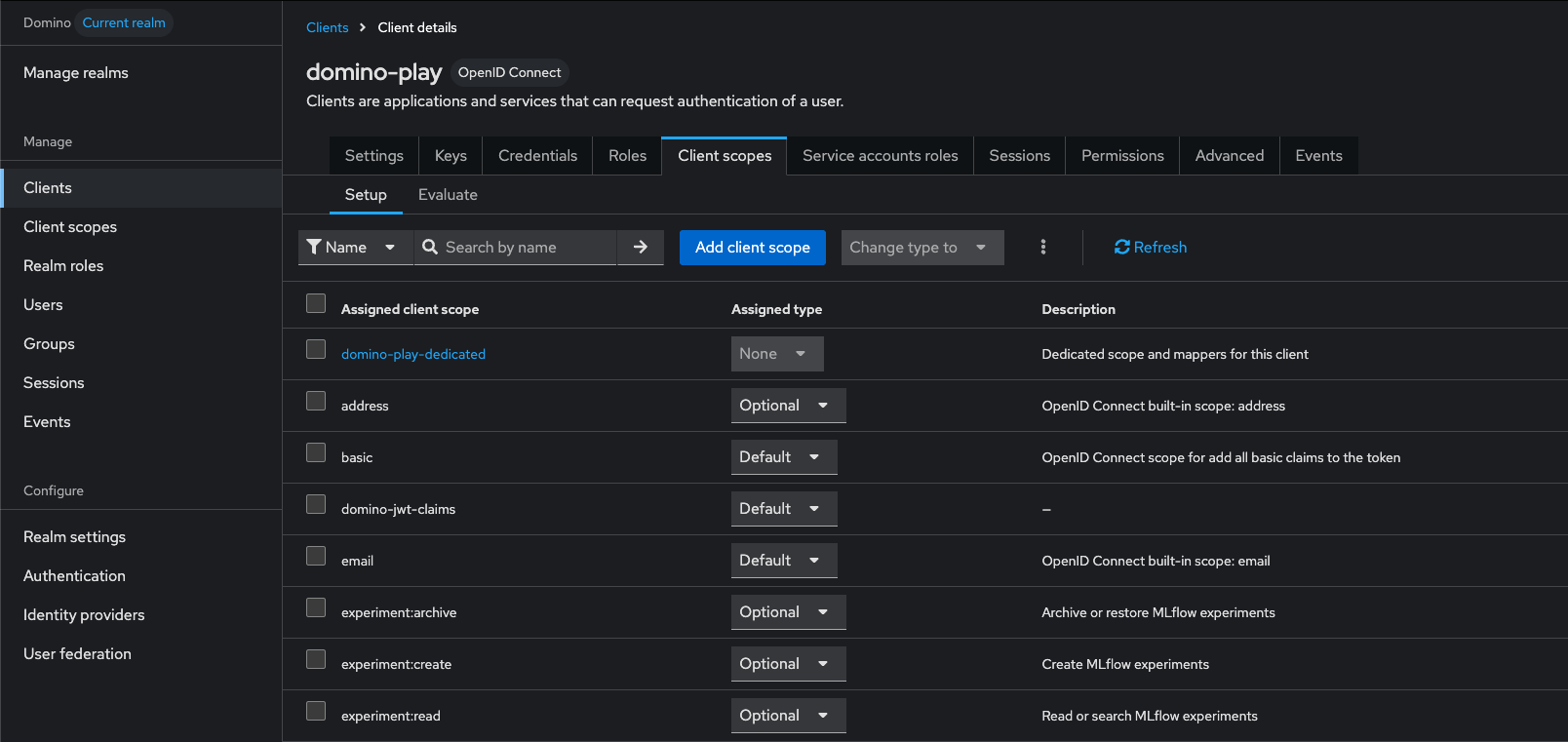Check the domino-play-dedicated row checkbox
This screenshot has width=1568, height=742.
point(316,349)
